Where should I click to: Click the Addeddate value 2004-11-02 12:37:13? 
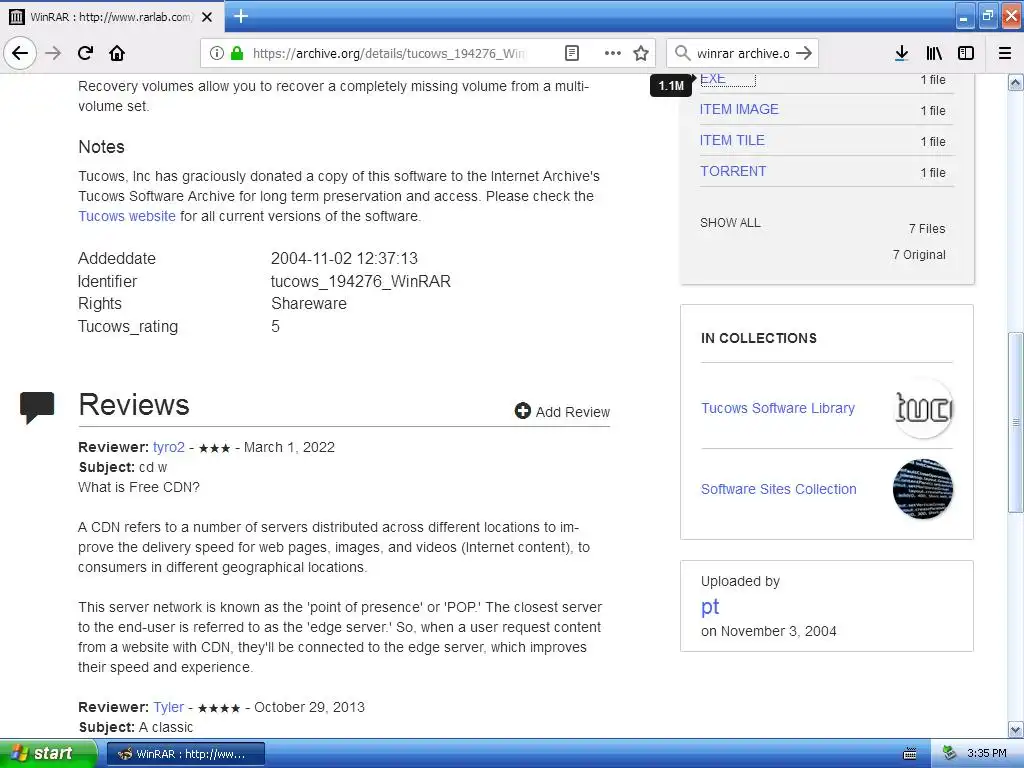coord(344,259)
